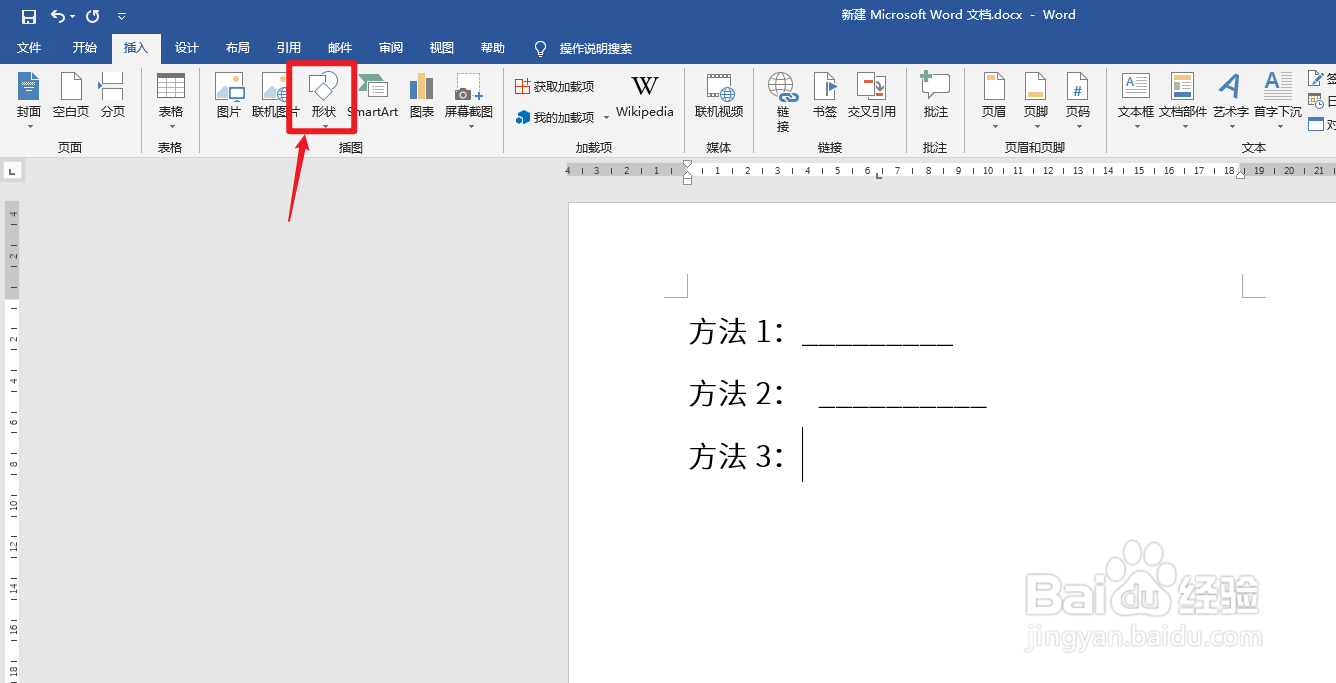The width and height of the screenshot is (1336, 683).
Task: Take a screenshot using 屏幕截图
Action: coord(468,97)
